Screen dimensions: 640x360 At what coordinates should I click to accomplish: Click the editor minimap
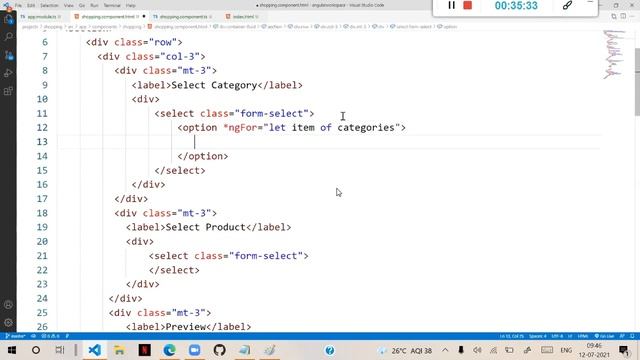pyautogui.click(x=614, y=54)
